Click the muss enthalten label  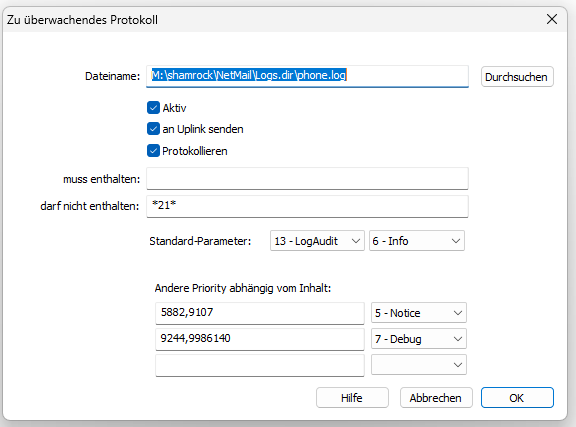pyautogui.click(x=101, y=179)
